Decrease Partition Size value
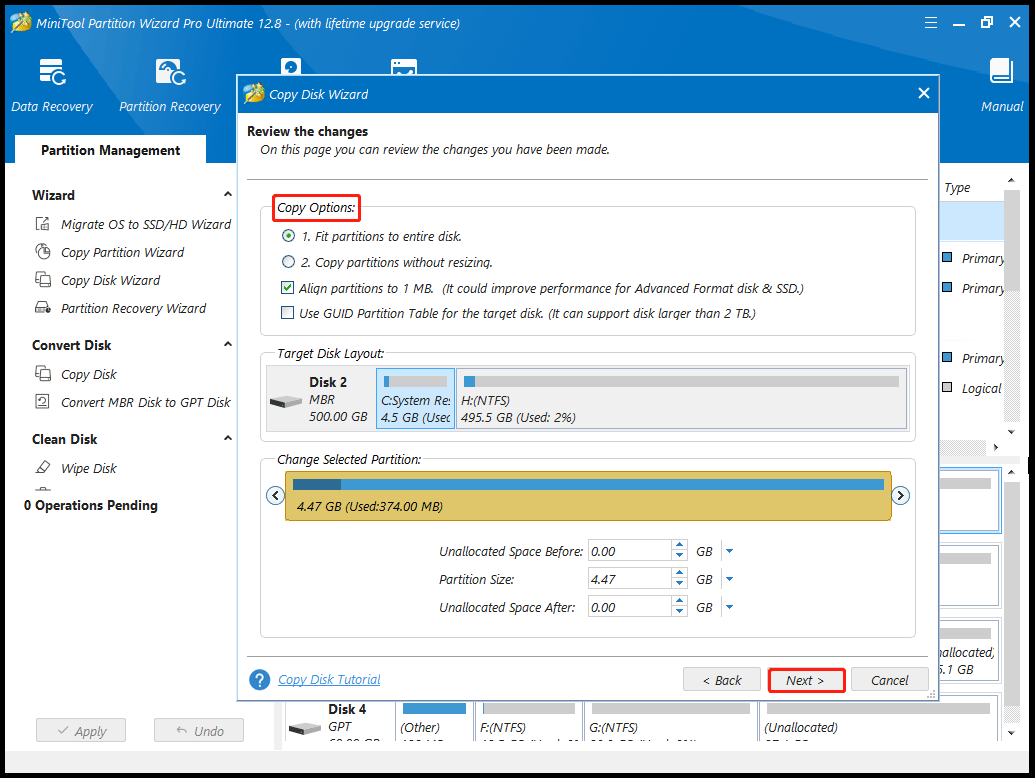The width and height of the screenshot is (1035, 778). tap(680, 585)
